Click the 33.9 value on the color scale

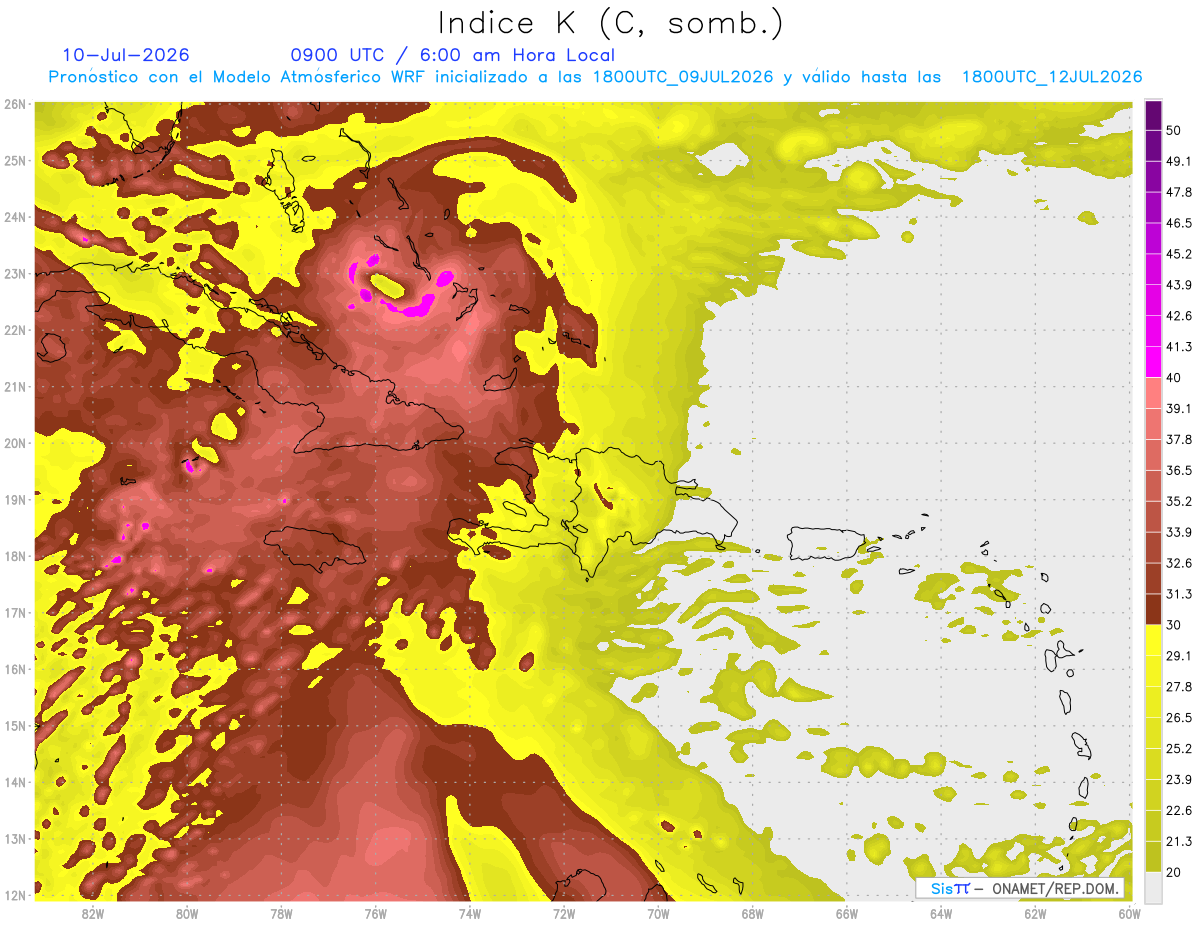click(x=1179, y=532)
